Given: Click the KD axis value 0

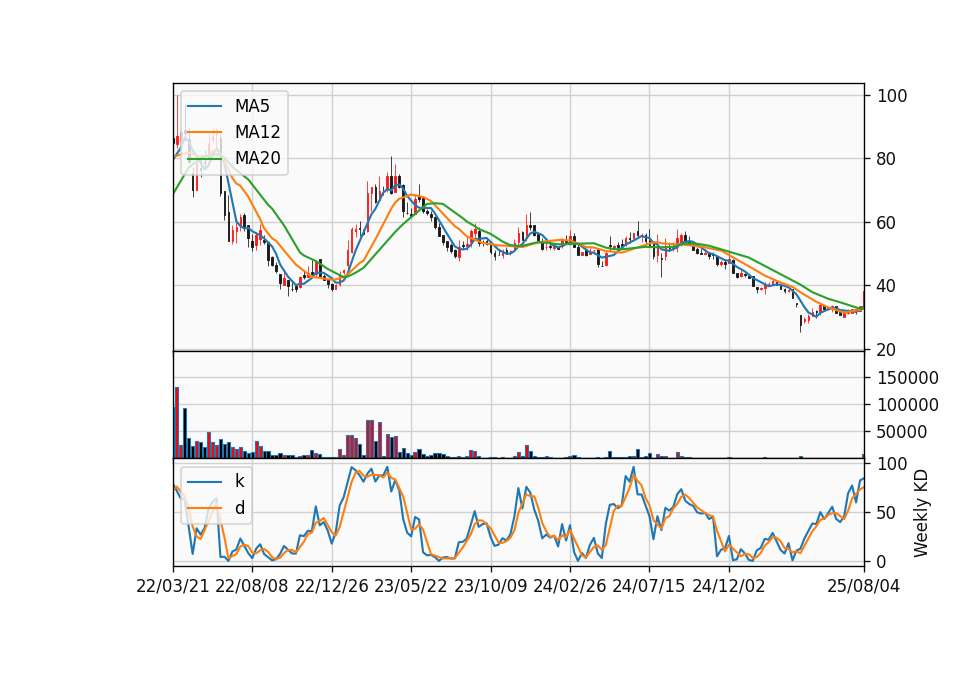Looking at the screenshot, I should click(882, 561).
